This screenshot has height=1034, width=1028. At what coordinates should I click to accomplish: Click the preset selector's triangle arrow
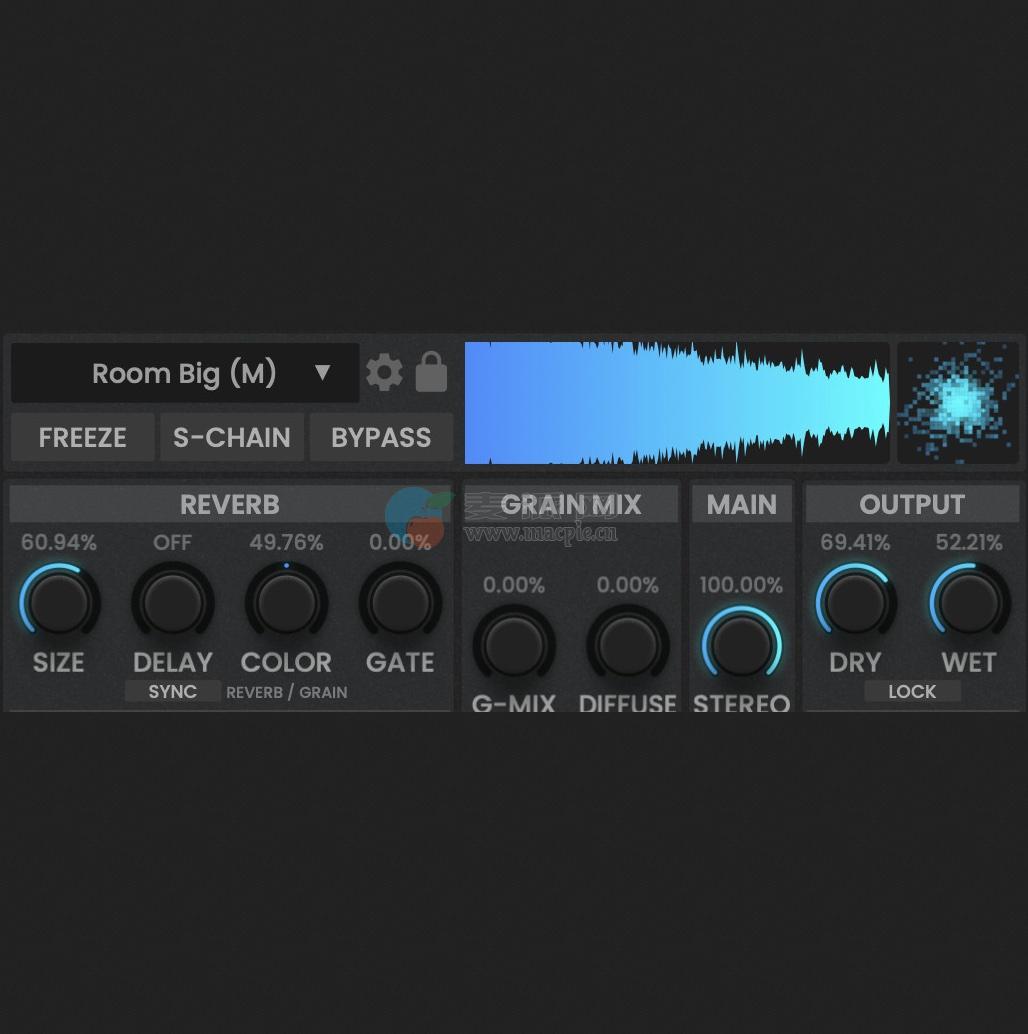click(323, 372)
